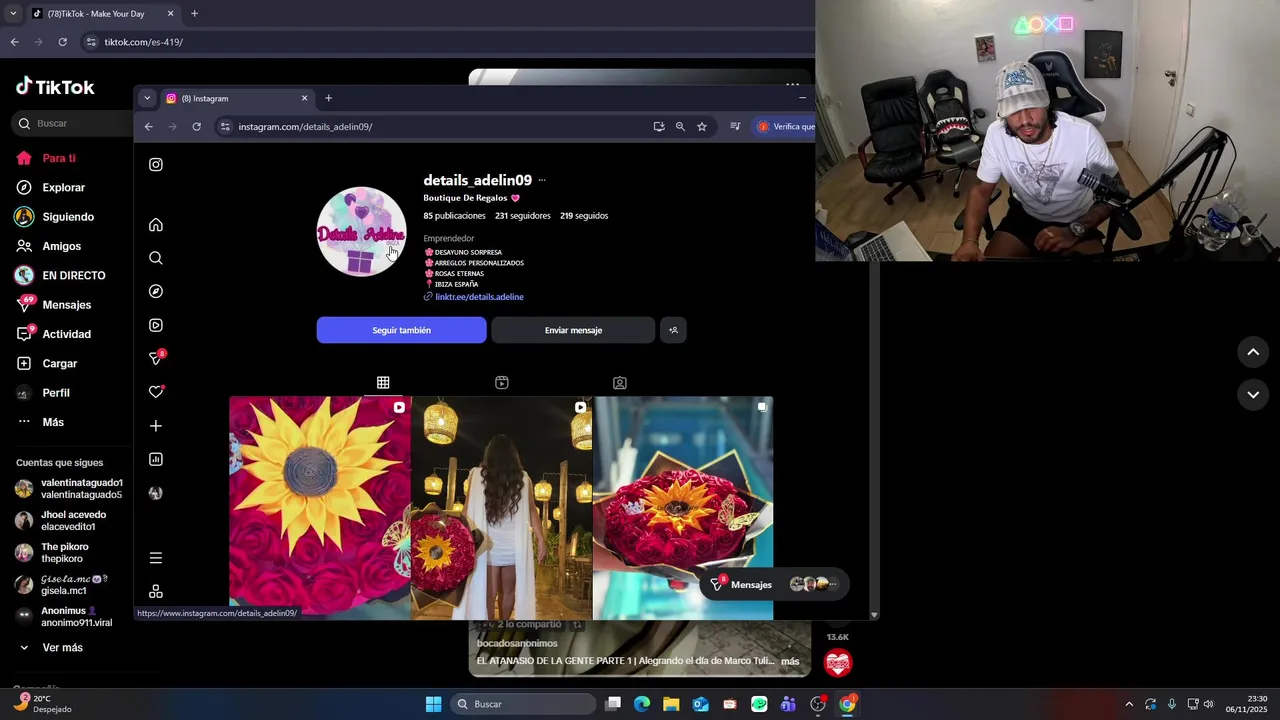This screenshot has width=1280, height=720.
Task: Click the similar accounts suggestion button
Action: [673, 330]
